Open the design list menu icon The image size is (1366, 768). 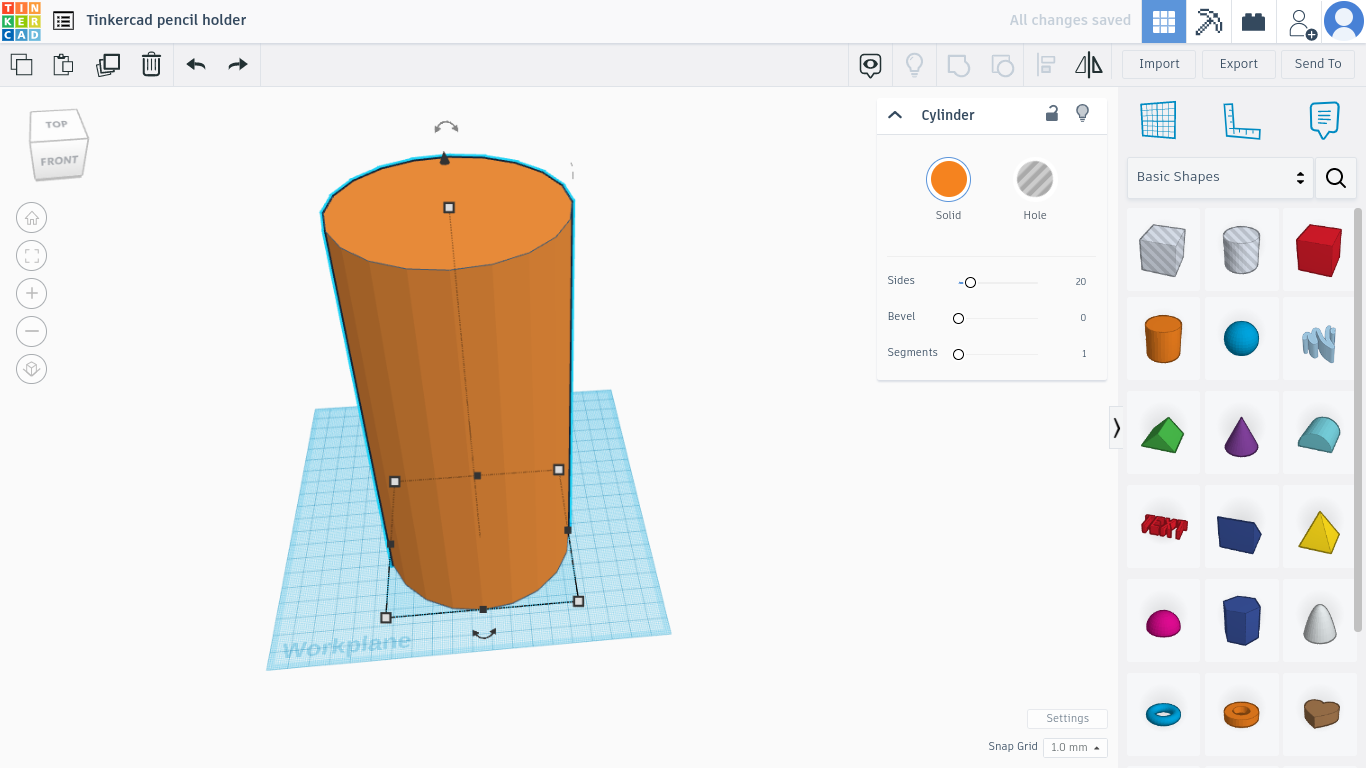pos(63,20)
